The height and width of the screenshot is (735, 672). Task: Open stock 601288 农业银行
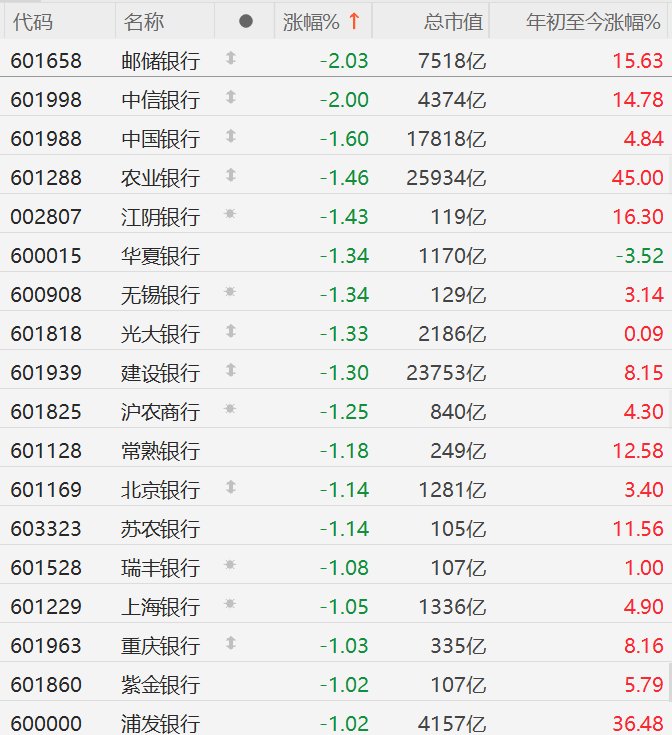tap(336, 178)
